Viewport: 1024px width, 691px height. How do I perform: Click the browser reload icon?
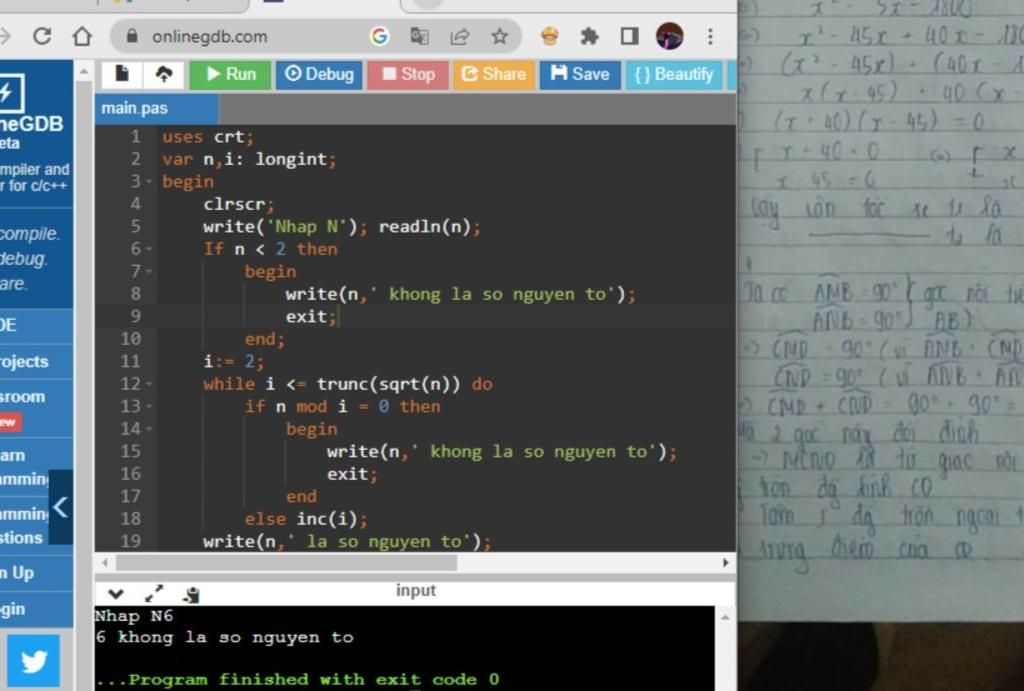click(x=42, y=36)
